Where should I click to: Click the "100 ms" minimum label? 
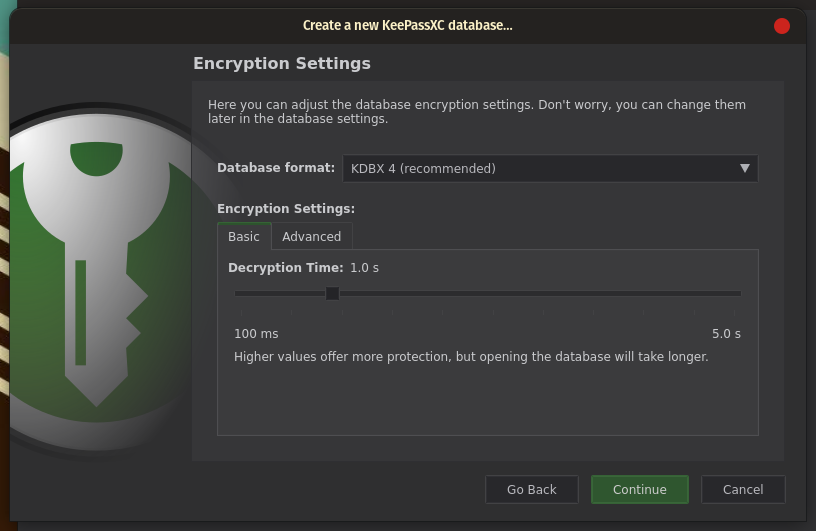256,334
